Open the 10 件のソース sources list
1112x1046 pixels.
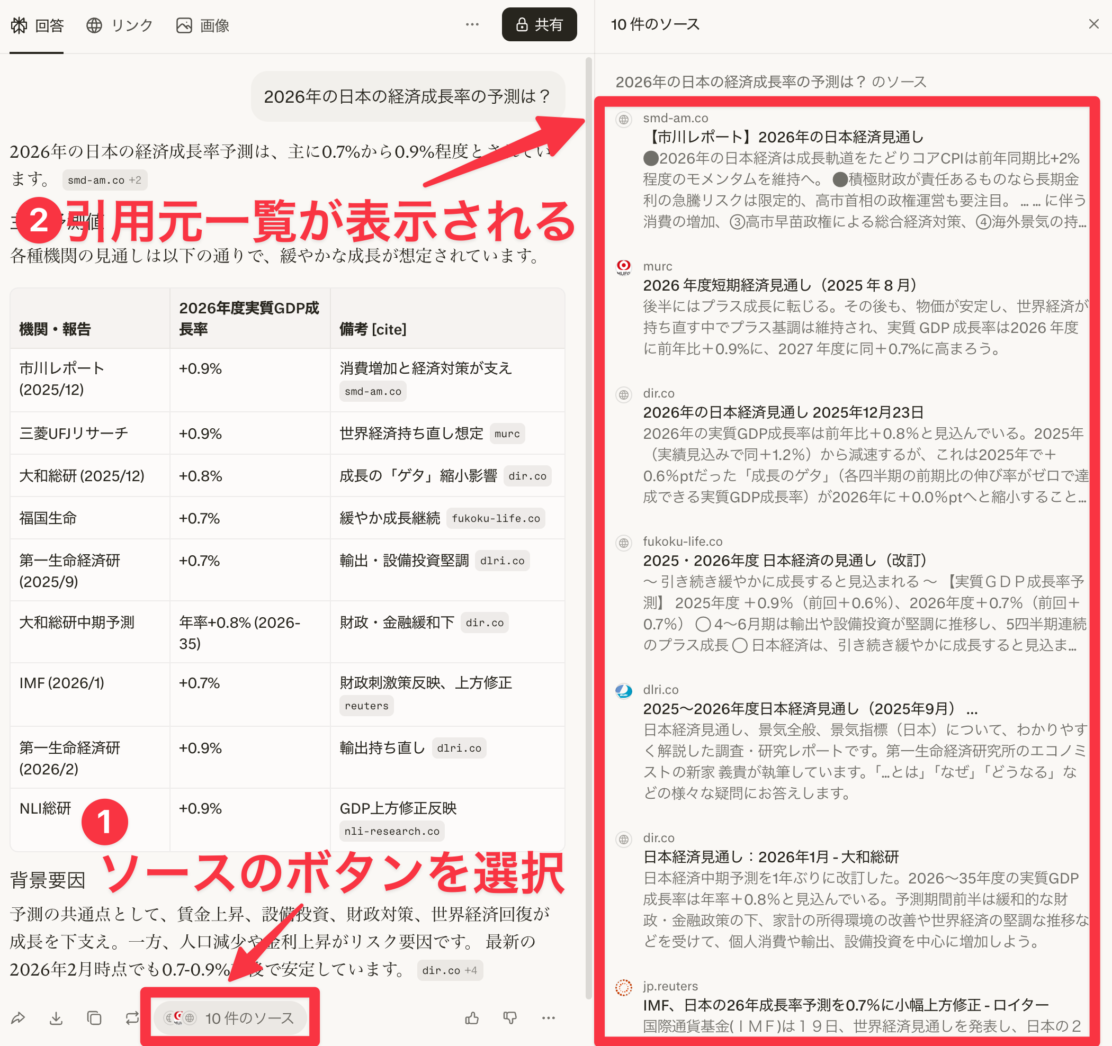[230, 1017]
